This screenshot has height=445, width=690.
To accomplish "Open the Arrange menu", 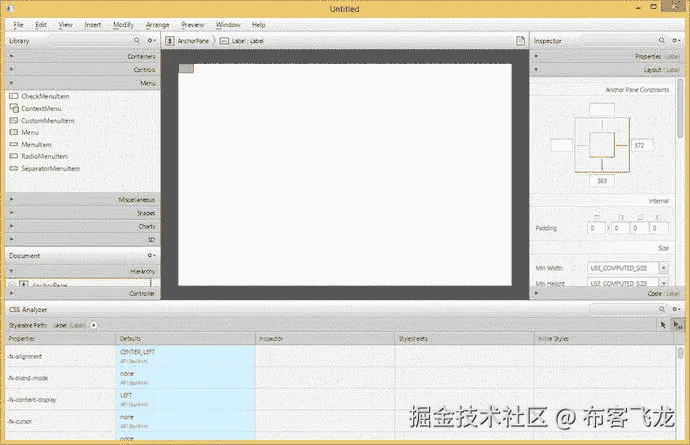I will [x=157, y=25].
